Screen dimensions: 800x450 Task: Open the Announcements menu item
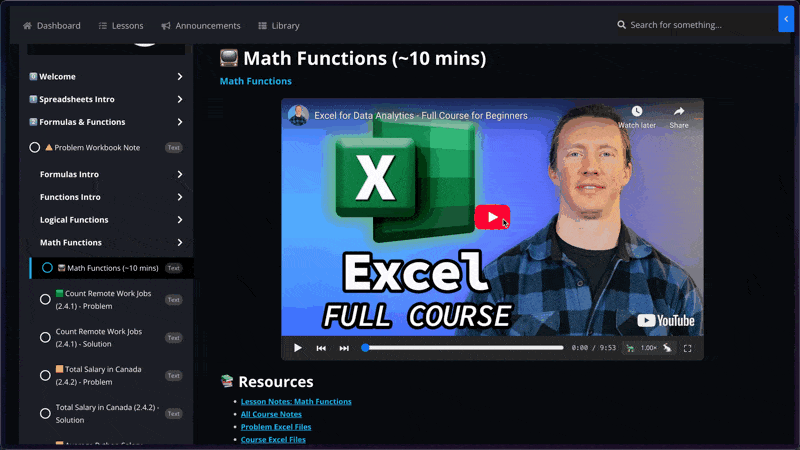(x=201, y=26)
